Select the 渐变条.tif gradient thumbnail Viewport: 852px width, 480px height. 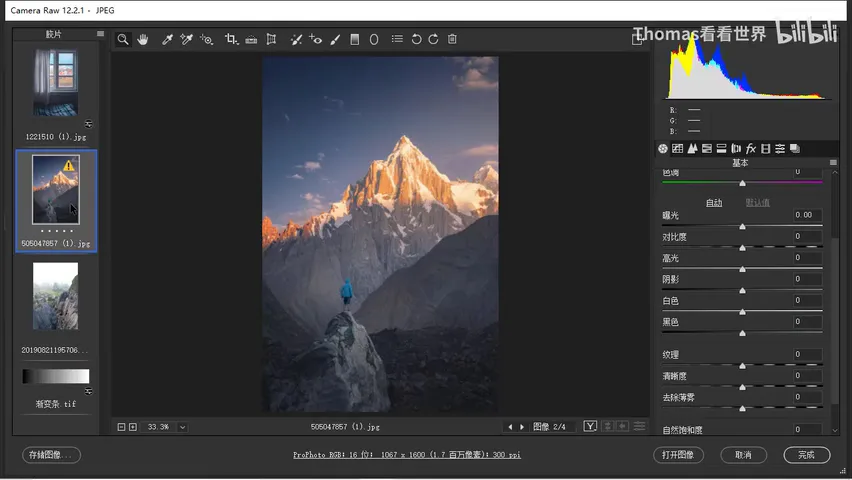(x=55, y=376)
